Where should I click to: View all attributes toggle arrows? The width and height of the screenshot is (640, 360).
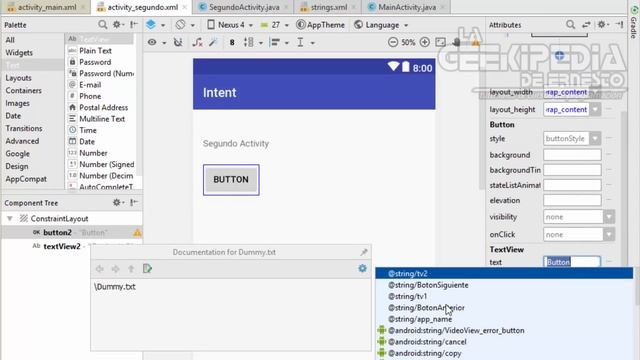pos(586,25)
